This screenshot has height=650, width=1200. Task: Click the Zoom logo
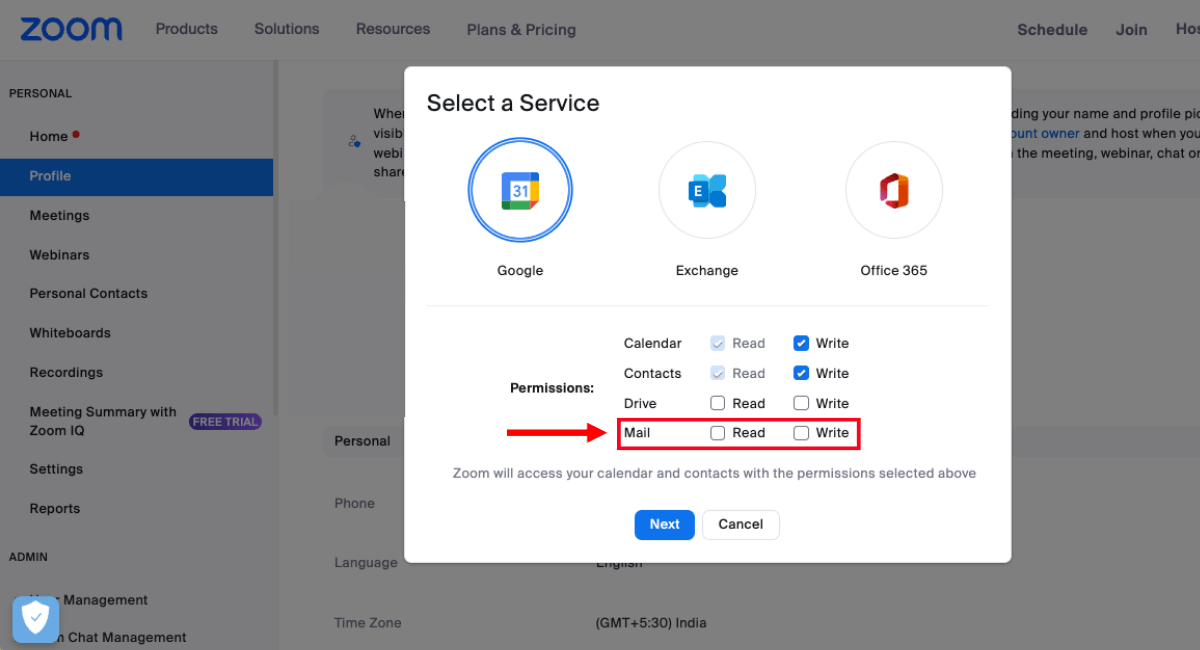(x=71, y=29)
